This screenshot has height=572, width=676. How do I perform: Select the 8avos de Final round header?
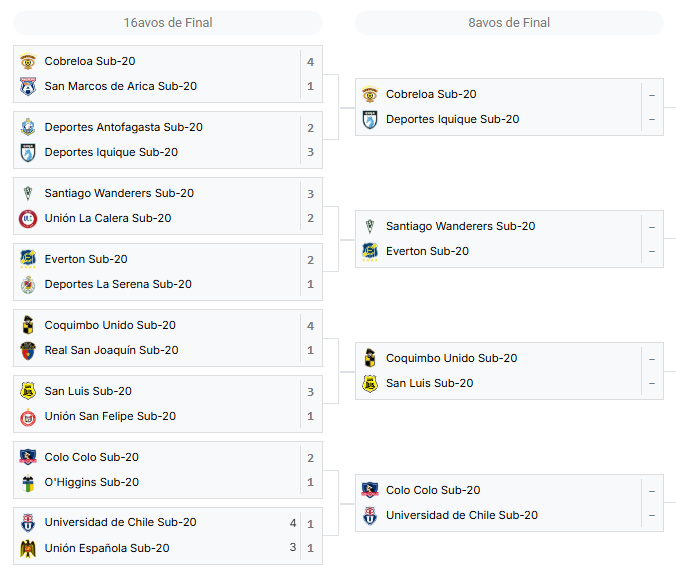[x=509, y=23]
